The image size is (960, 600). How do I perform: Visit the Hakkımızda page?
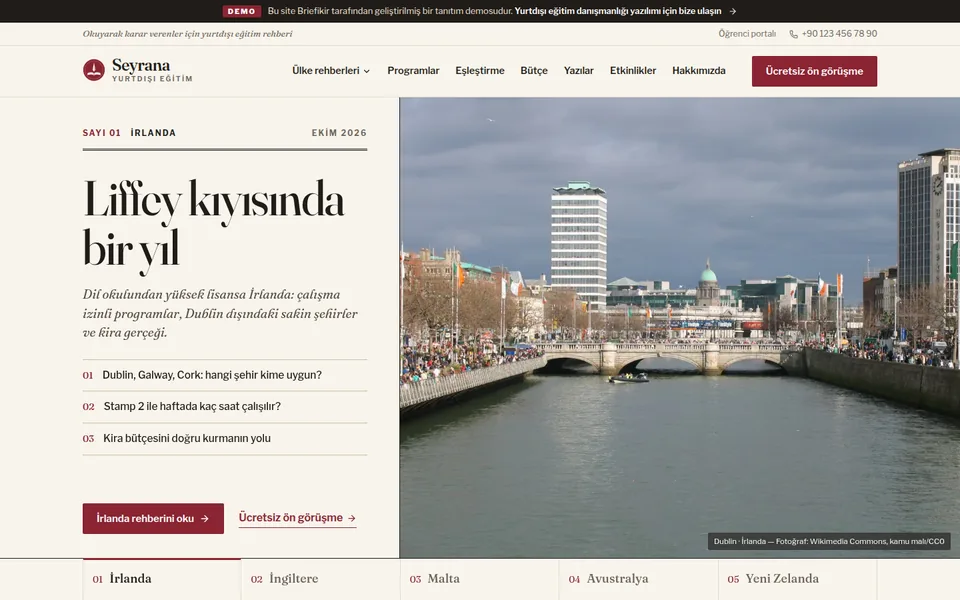click(x=699, y=70)
